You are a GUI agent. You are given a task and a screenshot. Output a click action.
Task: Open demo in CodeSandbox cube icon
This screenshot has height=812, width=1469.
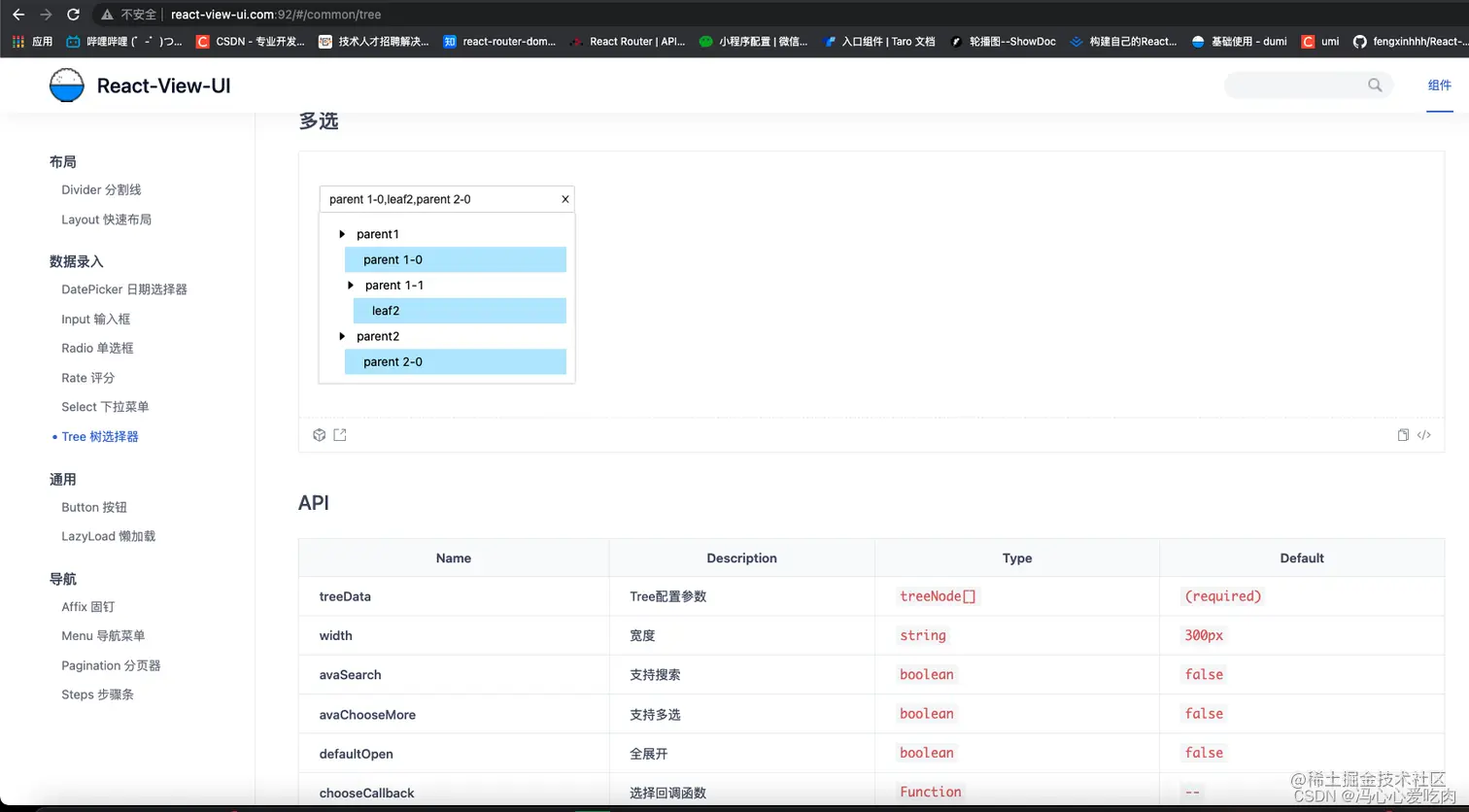319,435
